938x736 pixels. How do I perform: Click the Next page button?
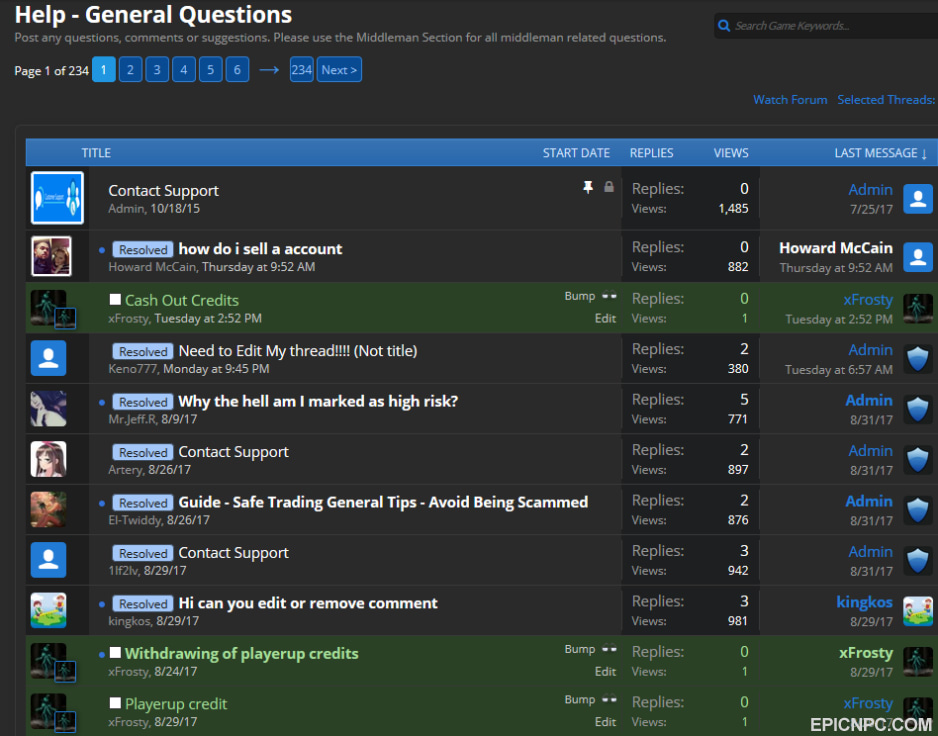pos(339,70)
